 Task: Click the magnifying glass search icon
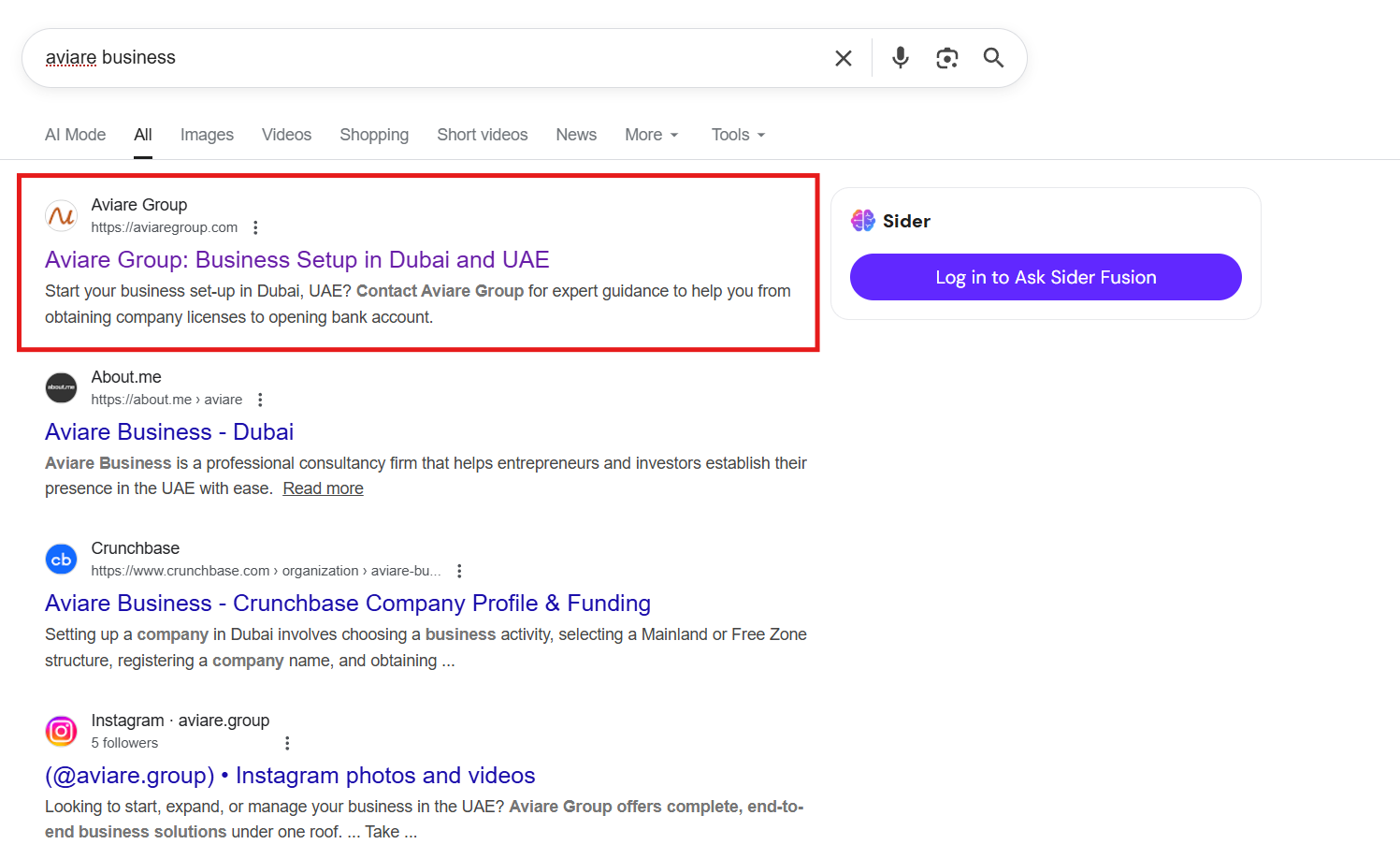[993, 58]
